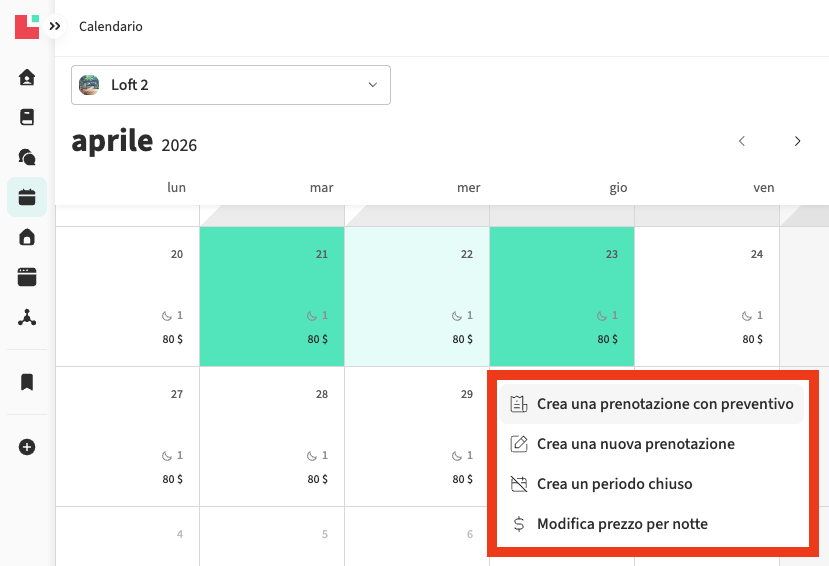Select the April 22 calendar cell
The height and width of the screenshot is (566, 829).
[417, 296]
